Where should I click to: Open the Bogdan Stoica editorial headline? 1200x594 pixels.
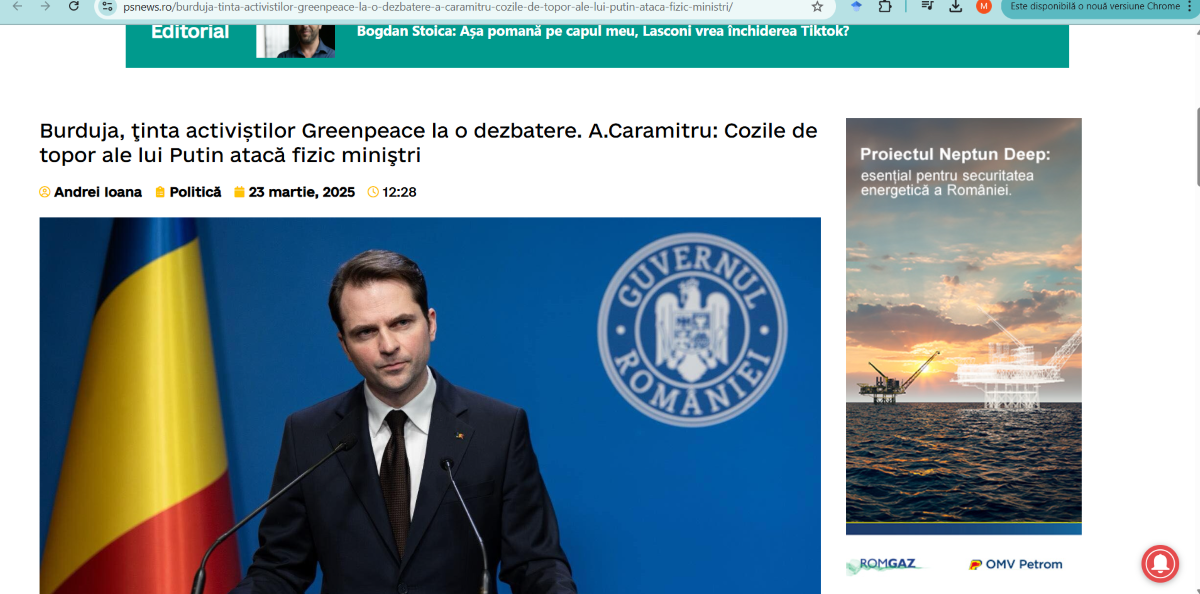pos(603,31)
